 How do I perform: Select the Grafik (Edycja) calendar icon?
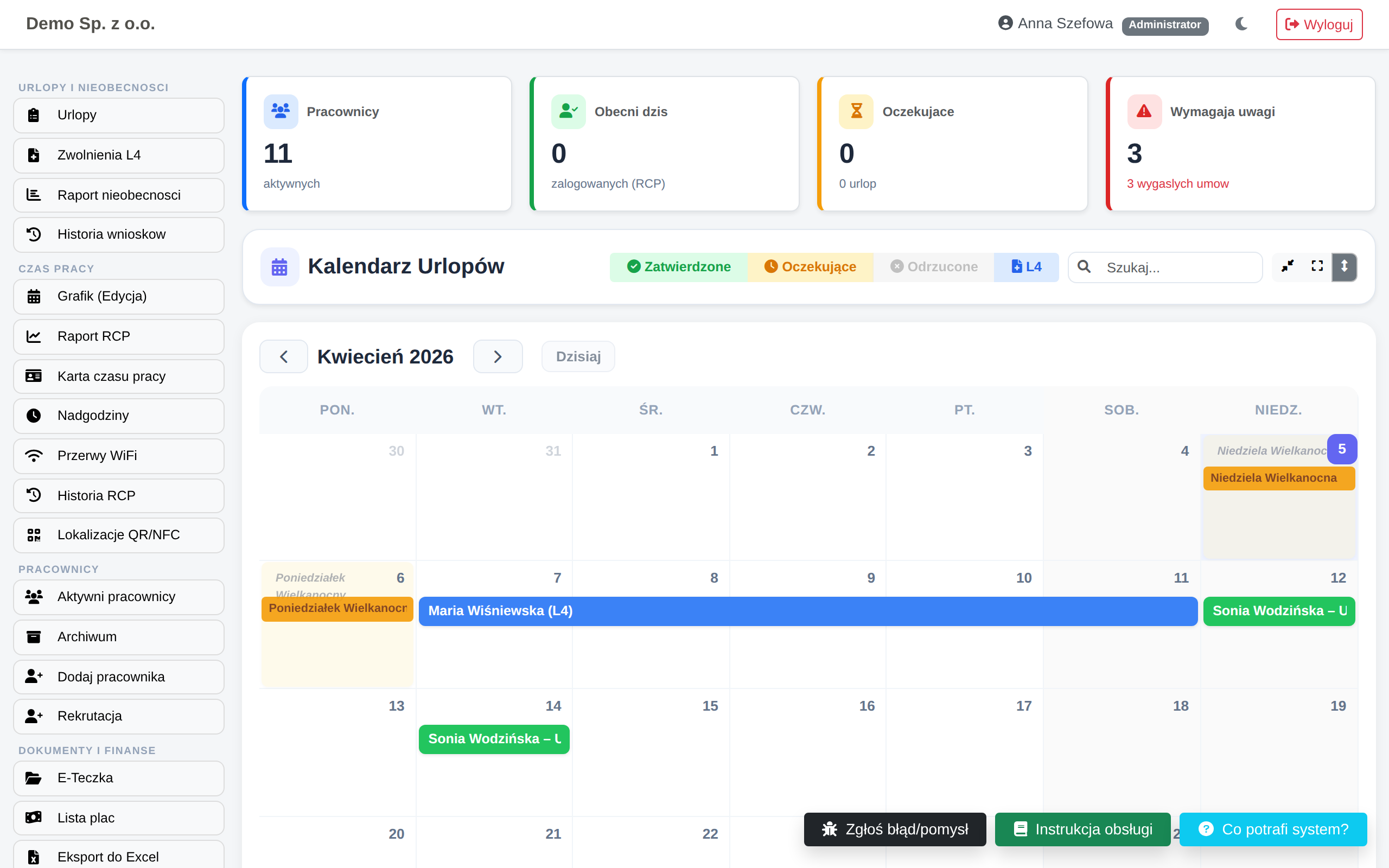click(34, 296)
